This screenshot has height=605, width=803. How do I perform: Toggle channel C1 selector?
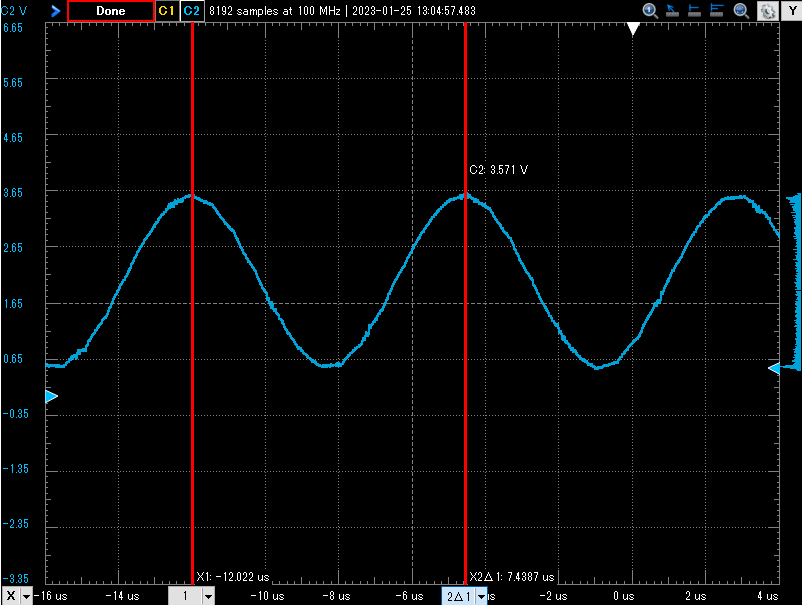point(166,11)
